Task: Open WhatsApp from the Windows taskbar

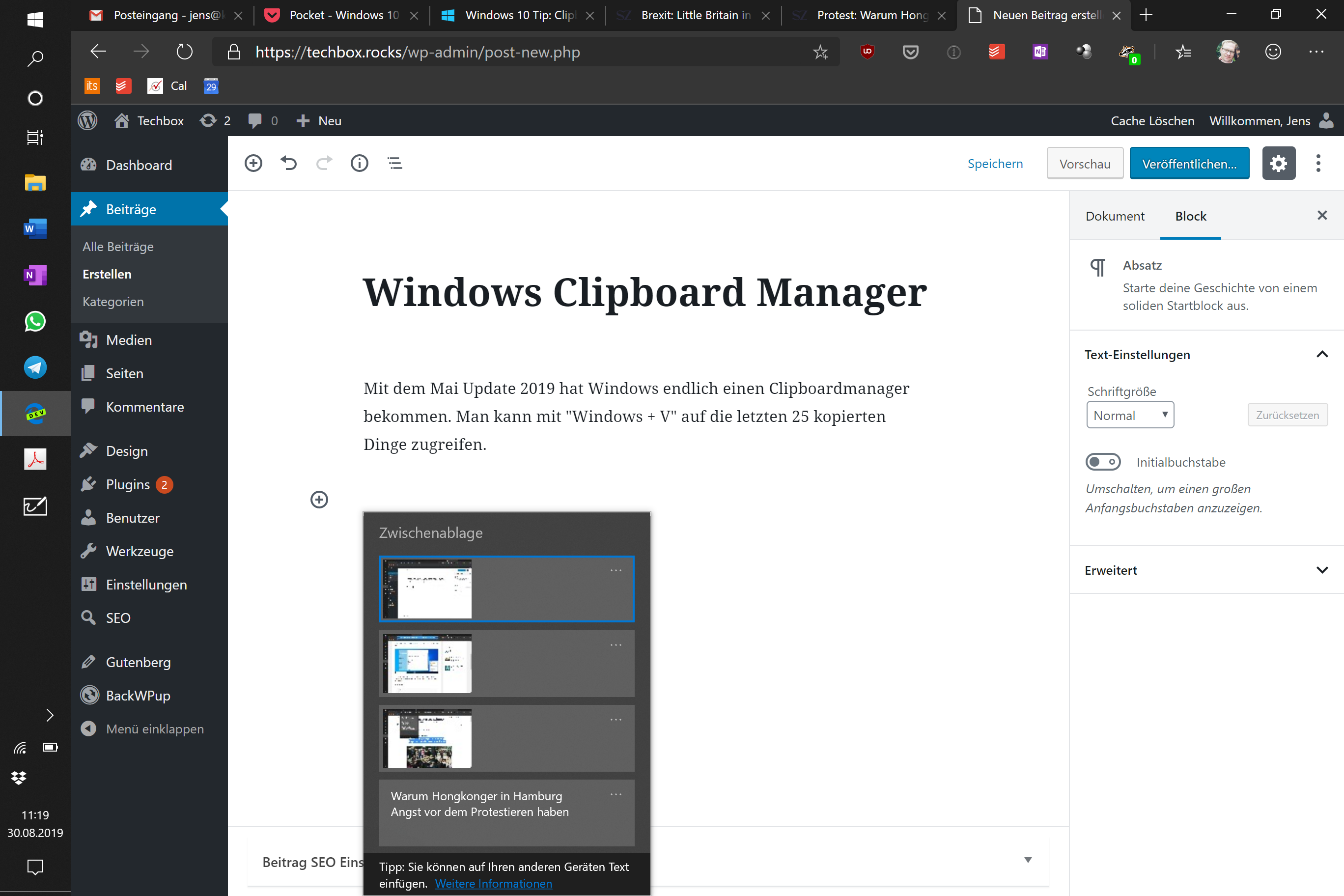Action: [x=35, y=321]
